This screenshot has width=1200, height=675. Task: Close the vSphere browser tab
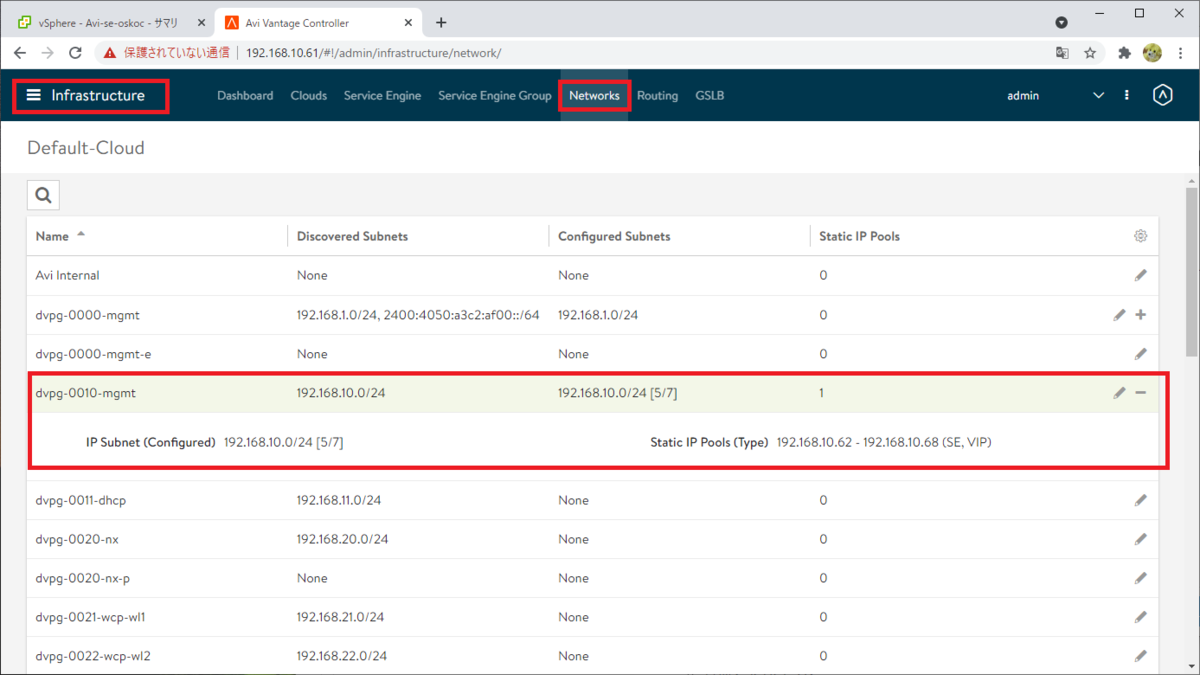(201, 22)
